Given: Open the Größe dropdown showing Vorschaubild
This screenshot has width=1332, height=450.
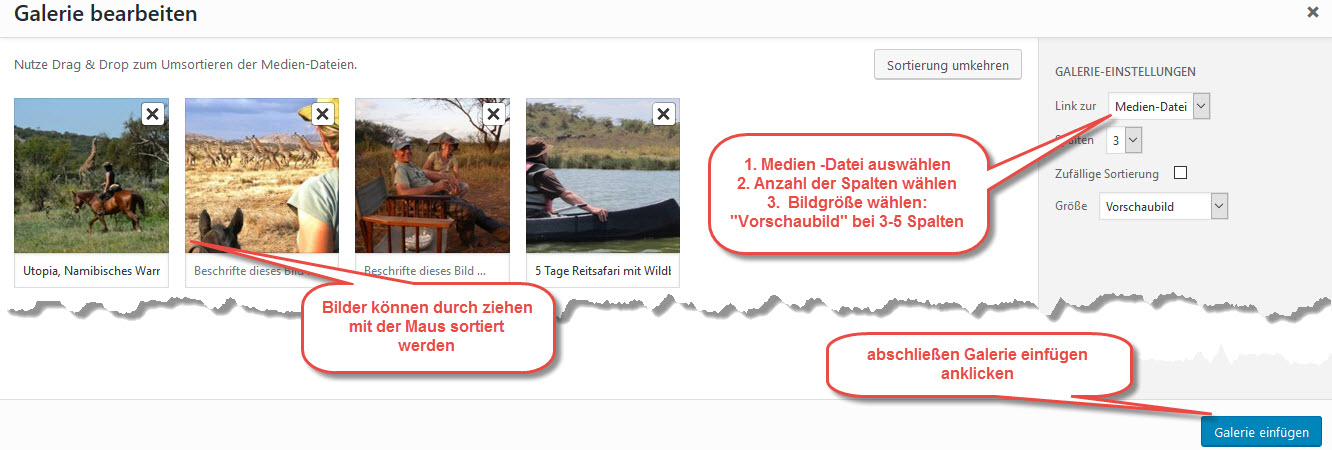Looking at the screenshot, I should point(1163,207).
